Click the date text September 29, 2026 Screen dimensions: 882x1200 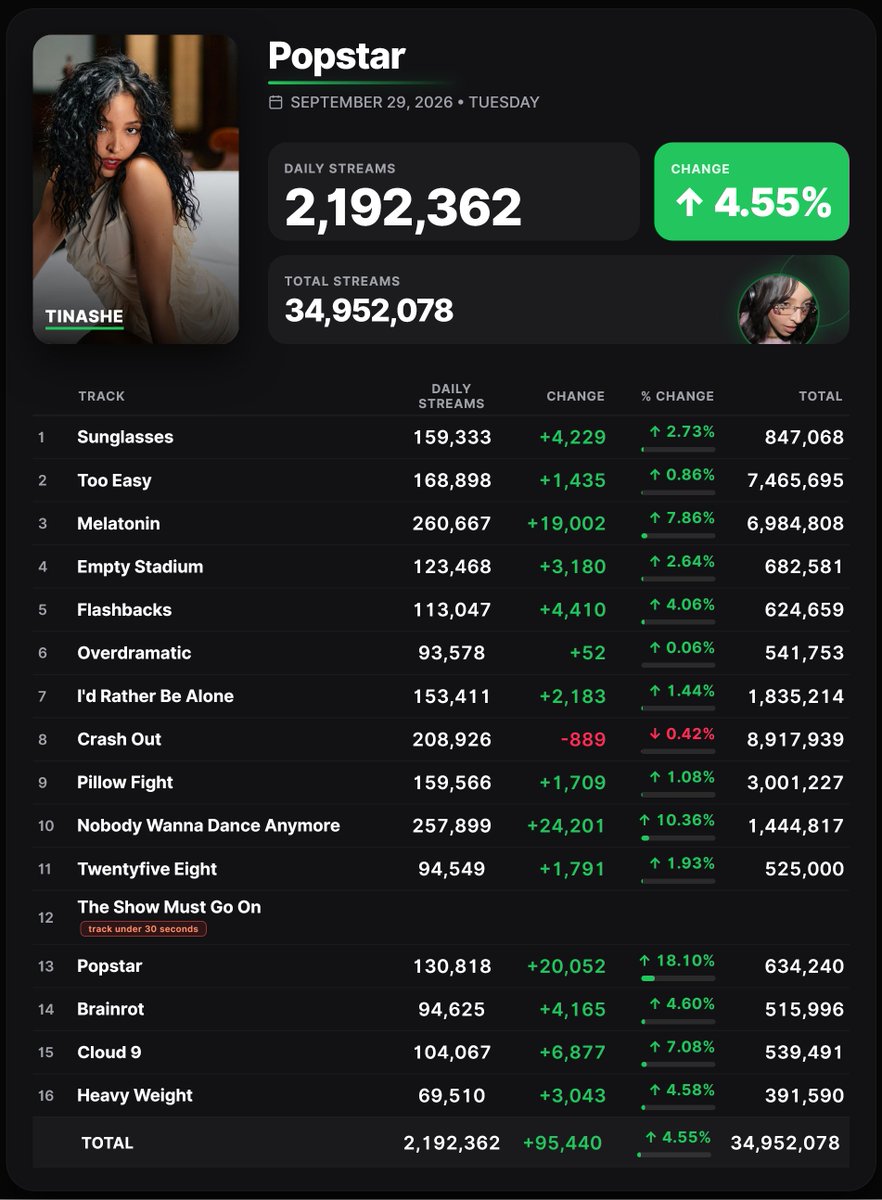[370, 102]
